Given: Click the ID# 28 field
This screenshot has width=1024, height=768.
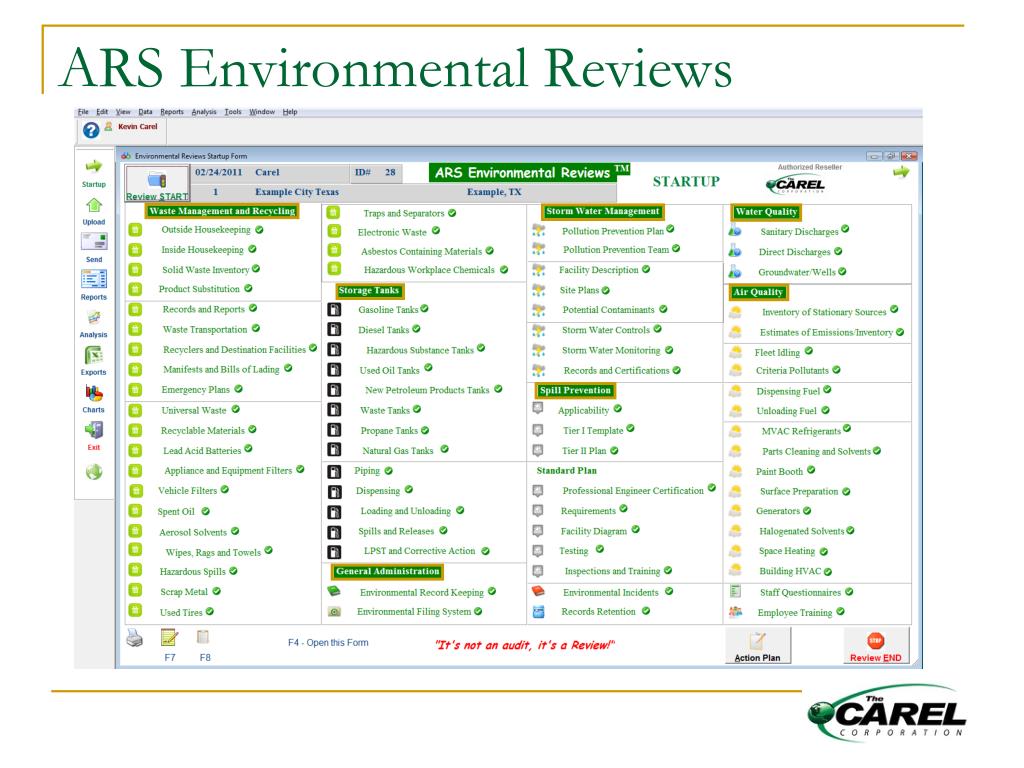Looking at the screenshot, I should click(375, 172).
